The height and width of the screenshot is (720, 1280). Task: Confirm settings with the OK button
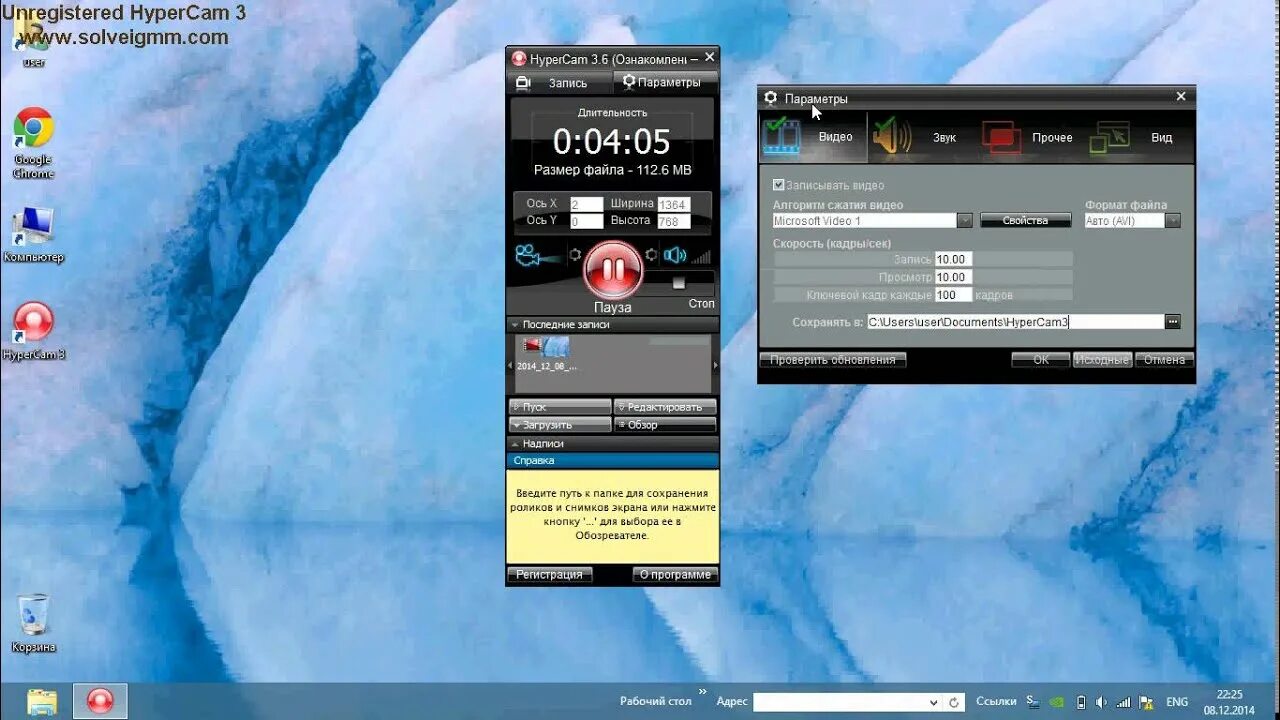click(x=1041, y=360)
